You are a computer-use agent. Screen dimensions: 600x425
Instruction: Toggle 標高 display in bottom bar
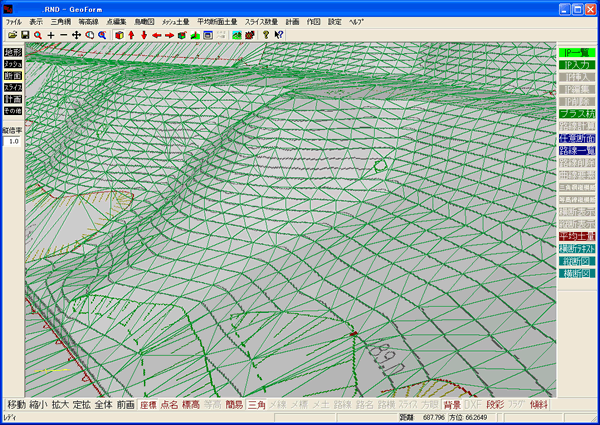tap(191, 405)
